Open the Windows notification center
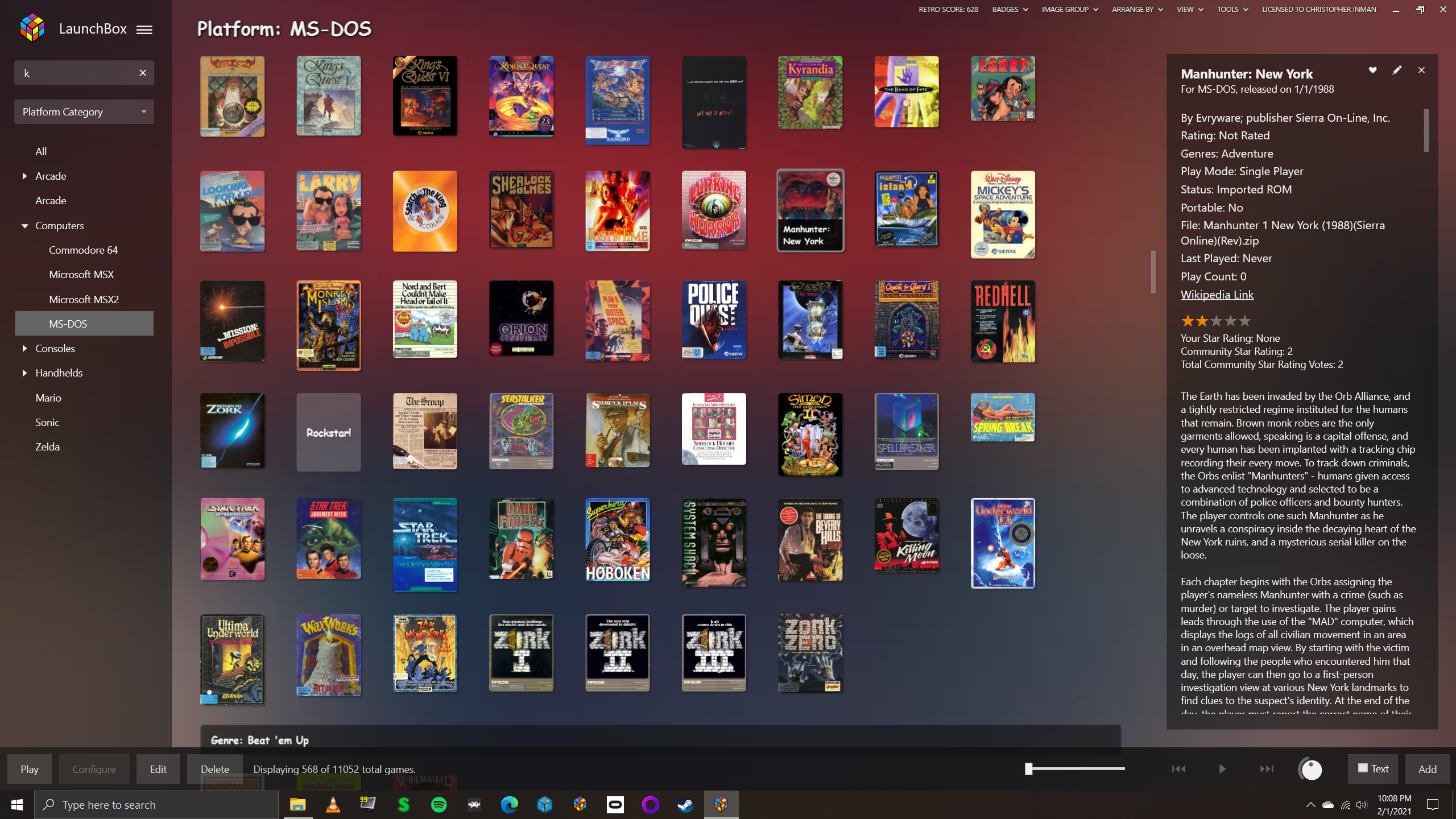Image resolution: width=1456 pixels, height=819 pixels. [1433, 805]
